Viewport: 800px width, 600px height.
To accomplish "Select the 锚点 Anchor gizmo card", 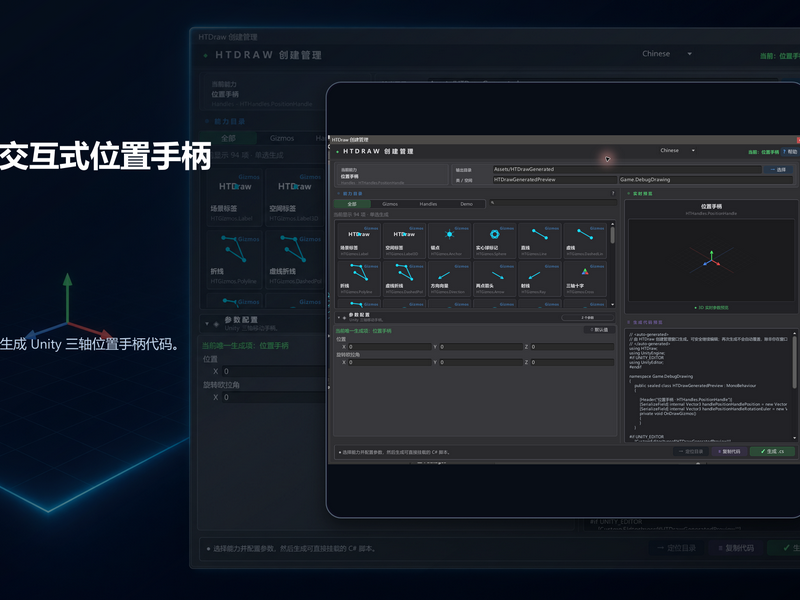I will point(449,240).
